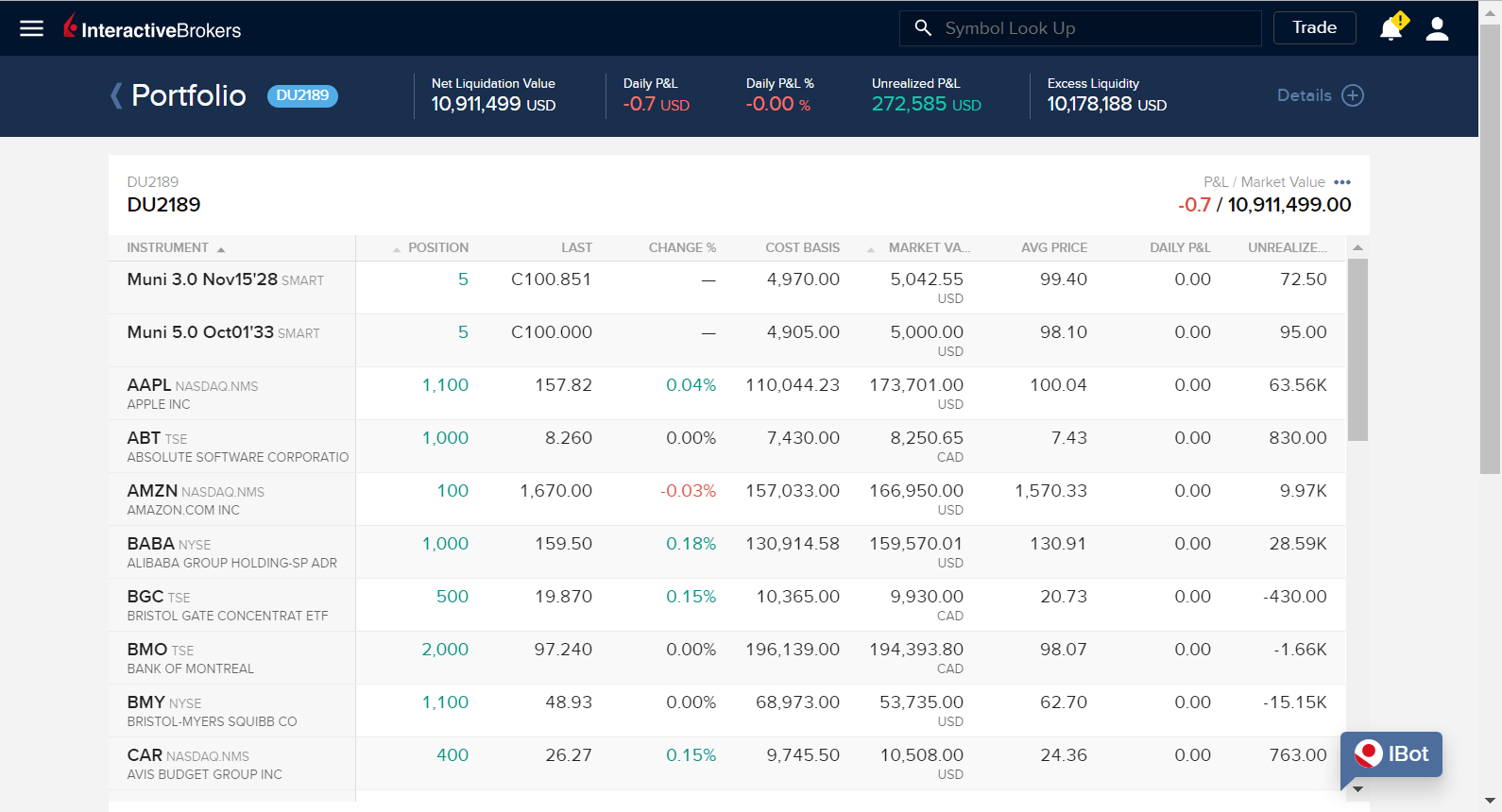Open the IBot chat assistant
This screenshot has width=1502, height=812.
tap(1391, 754)
